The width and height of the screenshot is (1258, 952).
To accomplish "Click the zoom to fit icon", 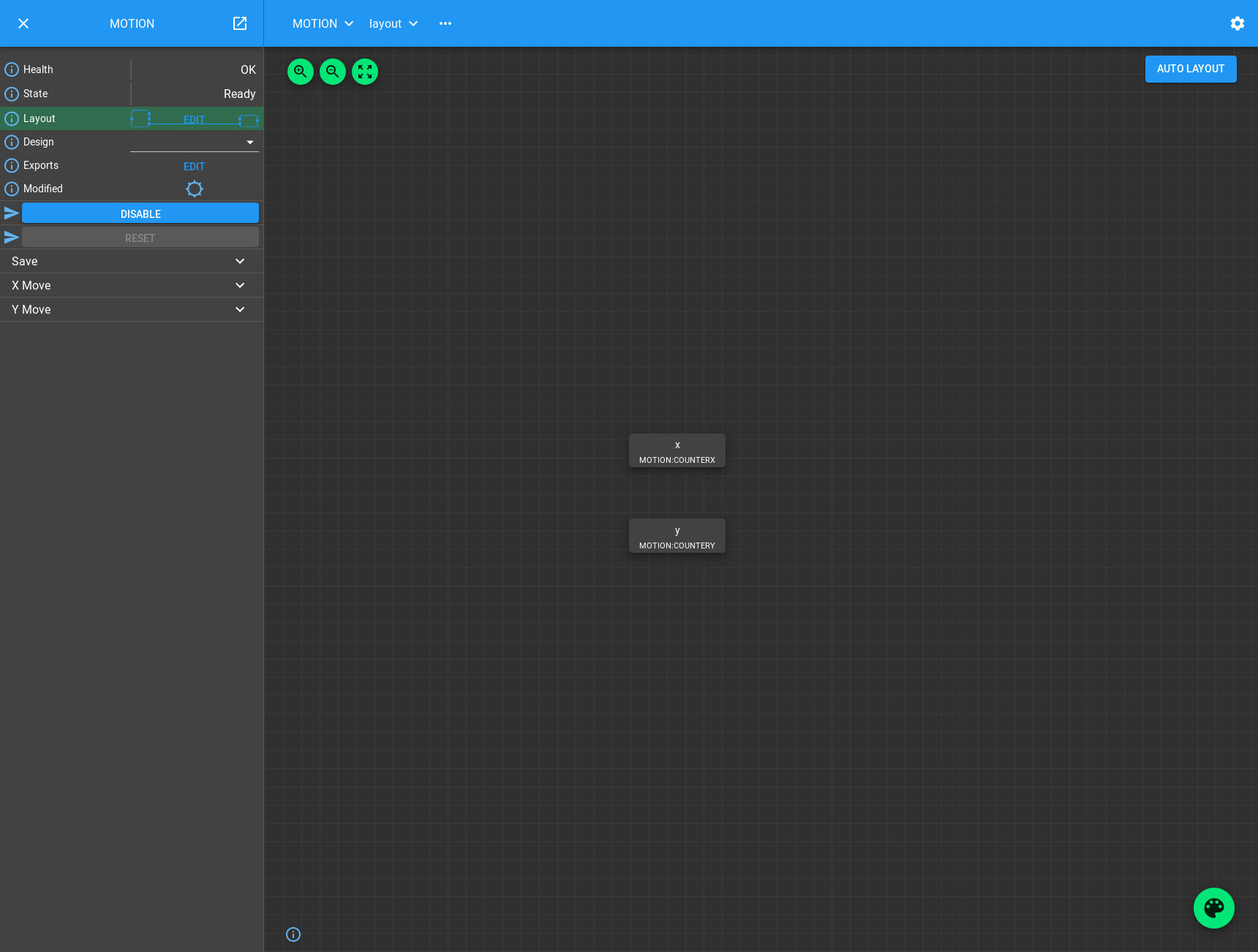I will click(x=365, y=72).
